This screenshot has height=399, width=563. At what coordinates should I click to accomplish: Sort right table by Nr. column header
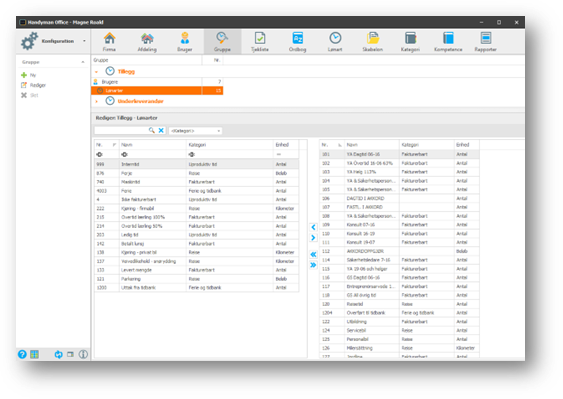point(332,145)
